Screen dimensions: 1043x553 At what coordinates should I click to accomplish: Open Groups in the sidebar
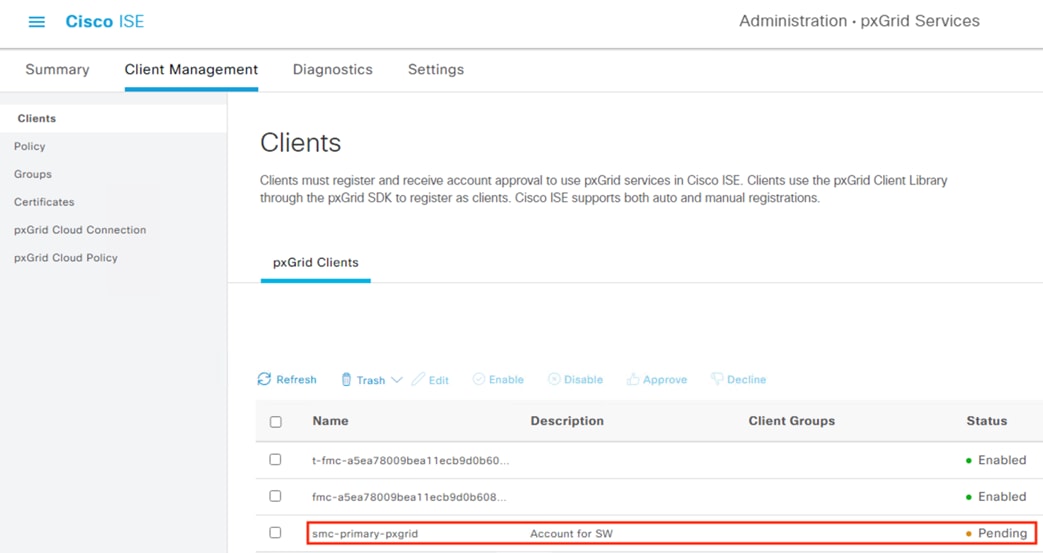pyautogui.click(x=33, y=174)
